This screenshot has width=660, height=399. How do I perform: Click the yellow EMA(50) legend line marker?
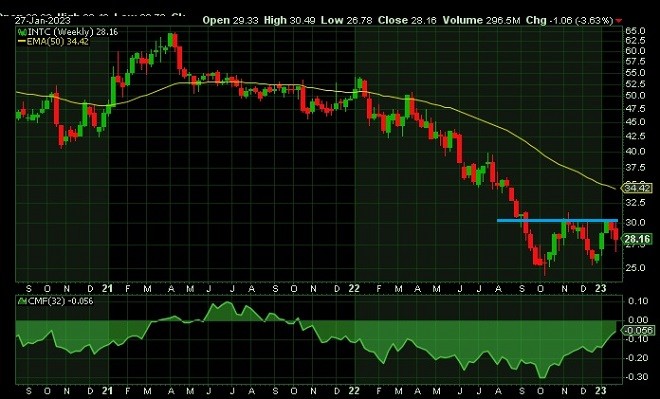pos(22,41)
